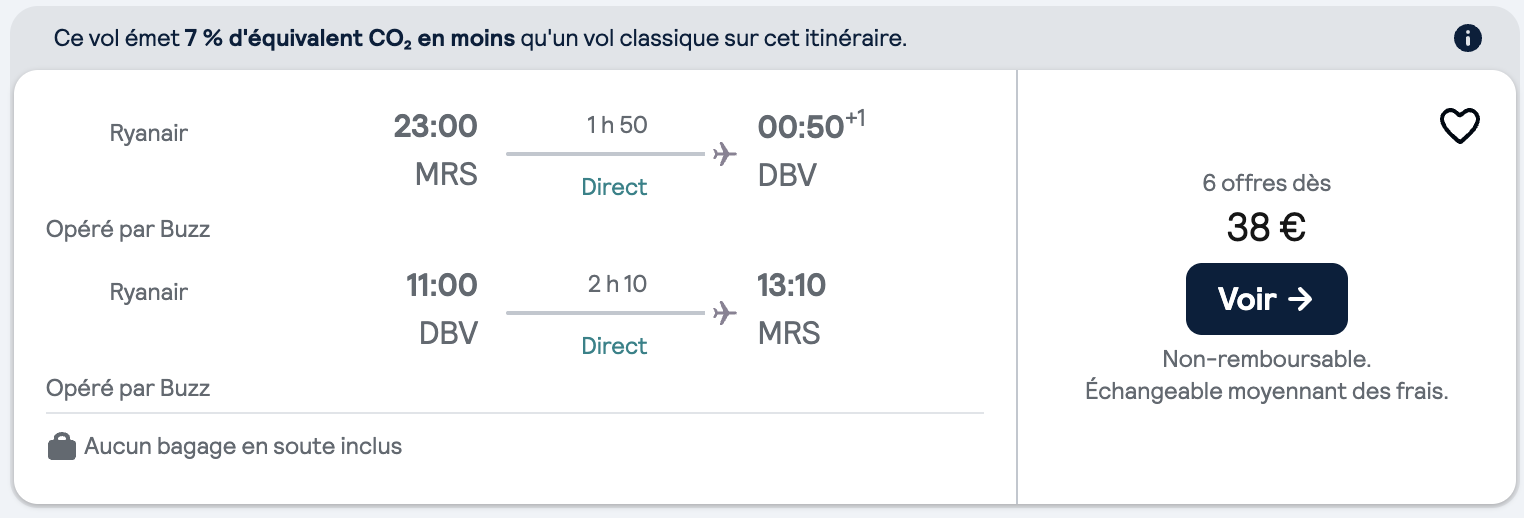Viewport: 1524px width, 518px height.
Task: Click the outbound Ryanair airline label
Action: click(149, 133)
